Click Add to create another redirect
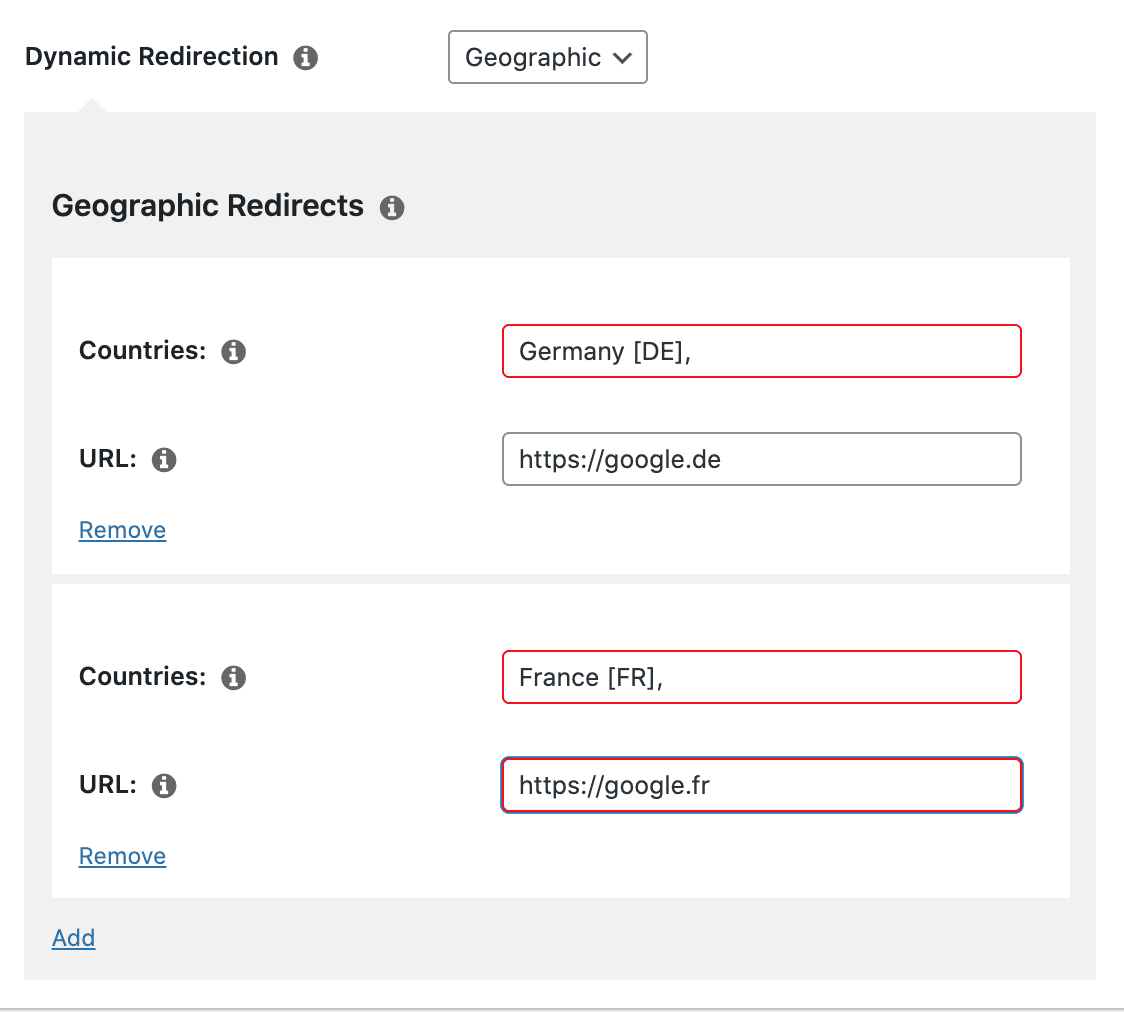This screenshot has height=1012, width=1124. [74, 938]
